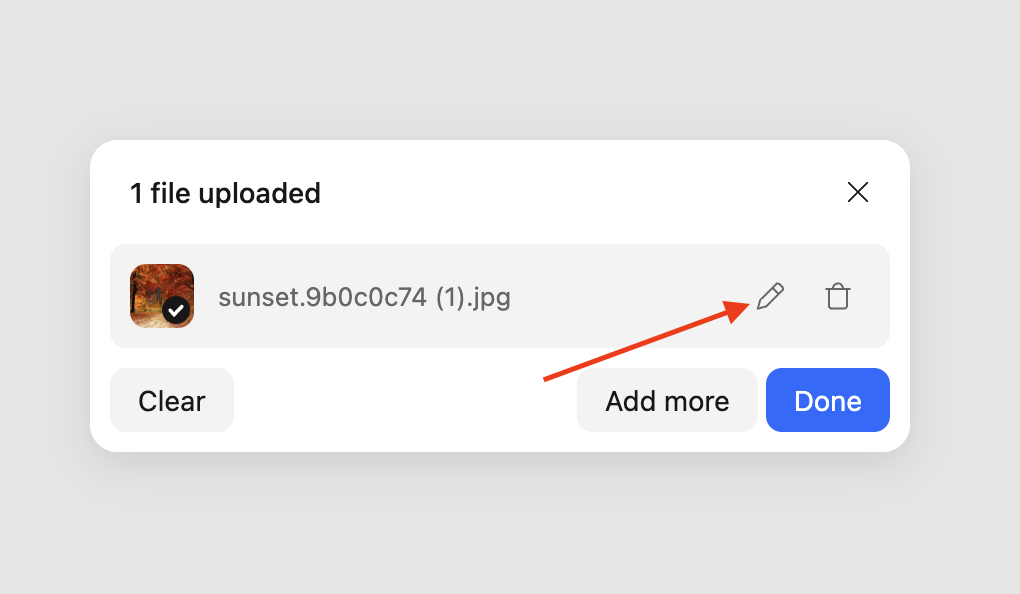Screen dimensions: 1020x594
Task: Click the "1 file uploaded" heading
Action: coord(225,193)
